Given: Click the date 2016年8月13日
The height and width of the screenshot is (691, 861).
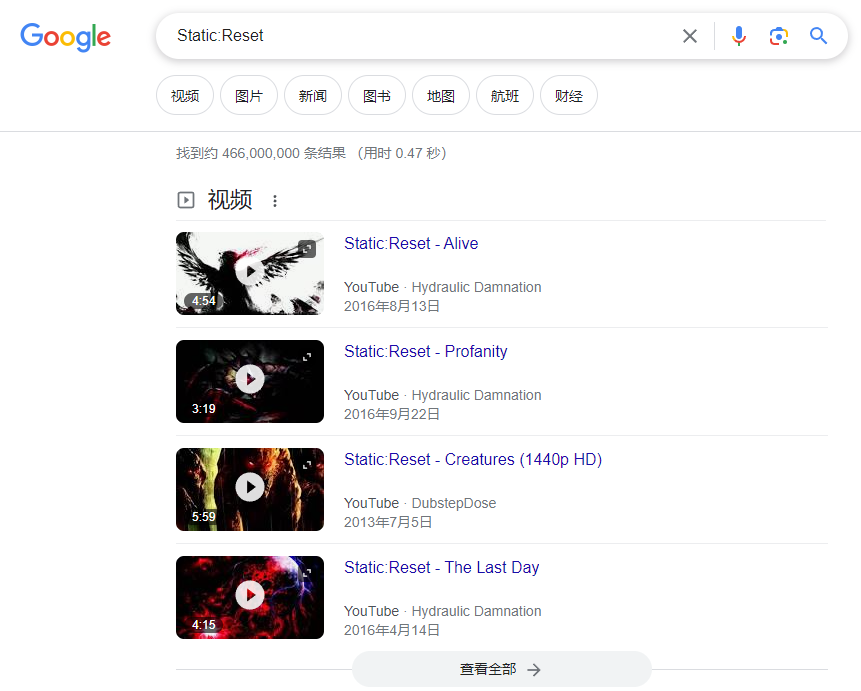Looking at the screenshot, I should 392,306.
